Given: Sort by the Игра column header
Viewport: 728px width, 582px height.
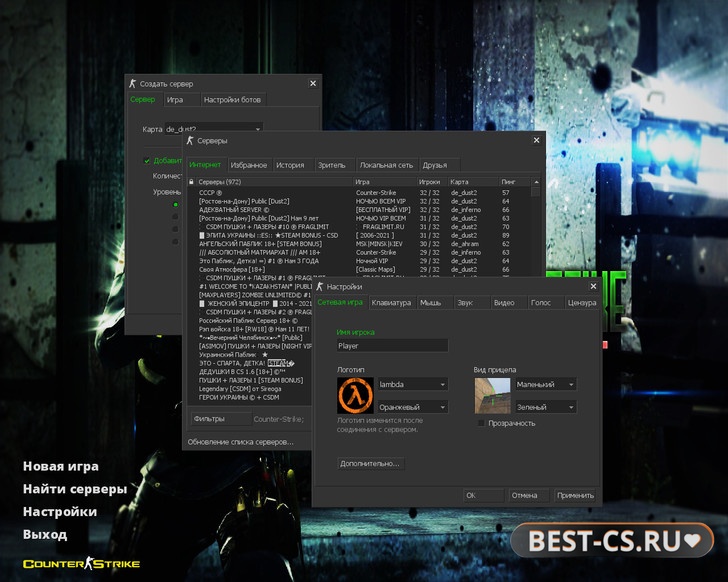Looking at the screenshot, I should (x=385, y=182).
